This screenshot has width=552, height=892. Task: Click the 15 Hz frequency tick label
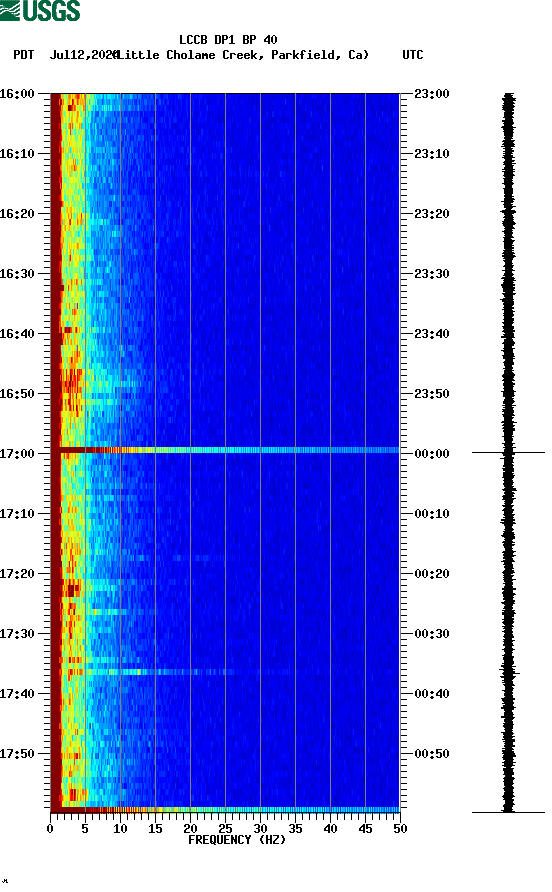(155, 829)
